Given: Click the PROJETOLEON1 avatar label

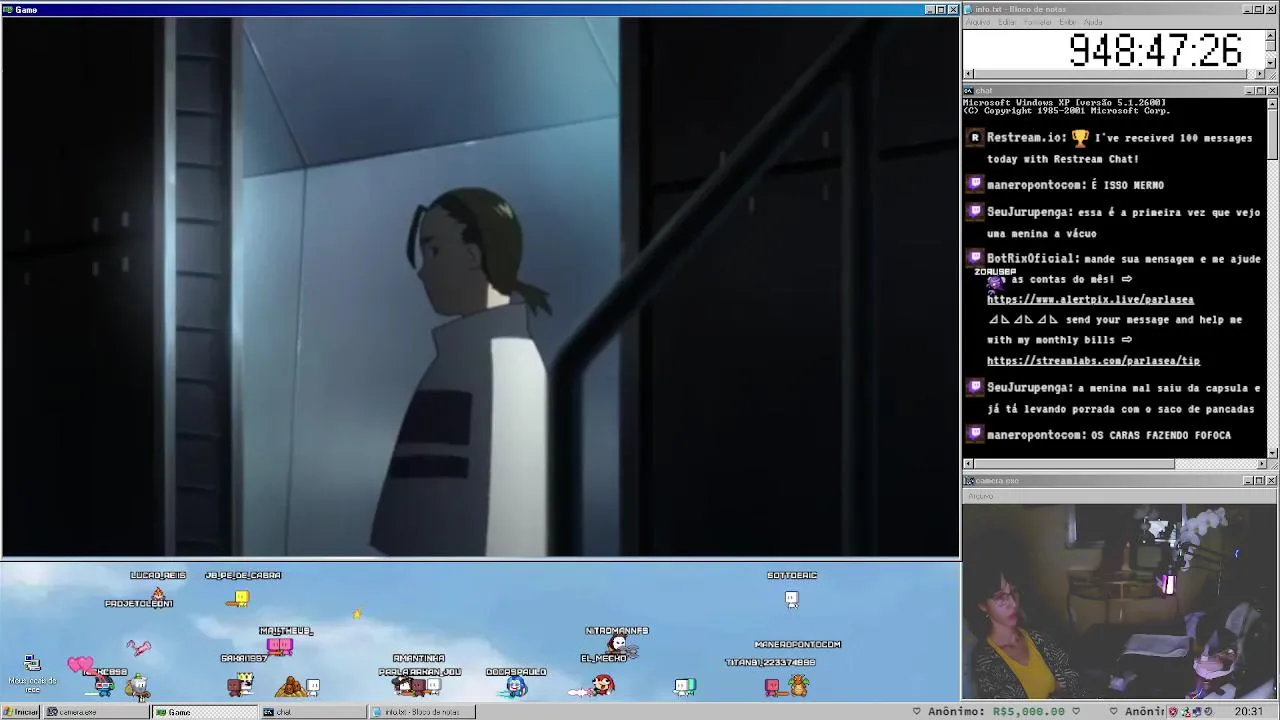Looking at the screenshot, I should coord(139,603).
